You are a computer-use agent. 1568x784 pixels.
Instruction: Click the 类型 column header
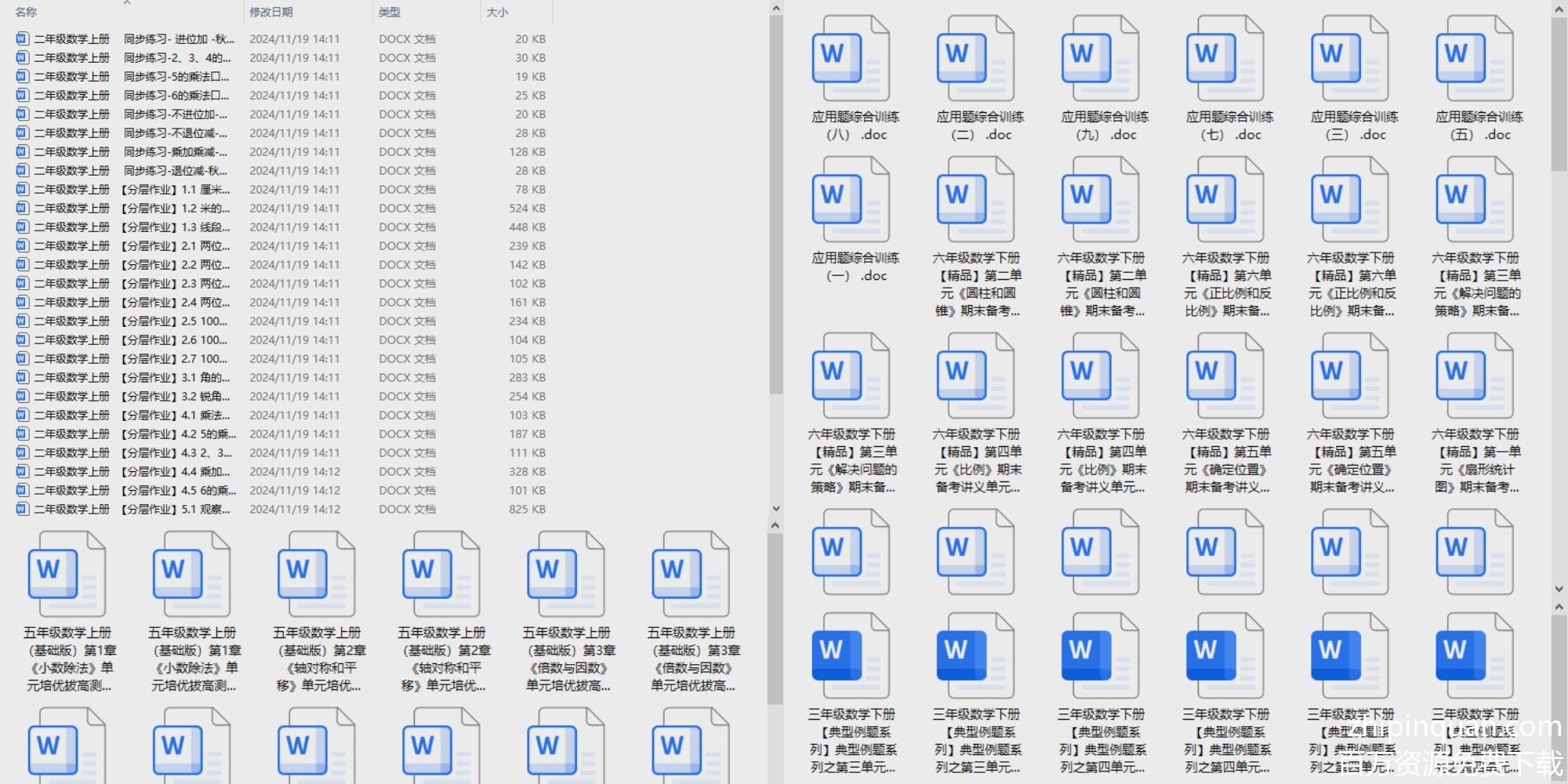pyautogui.click(x=390, y=13)
